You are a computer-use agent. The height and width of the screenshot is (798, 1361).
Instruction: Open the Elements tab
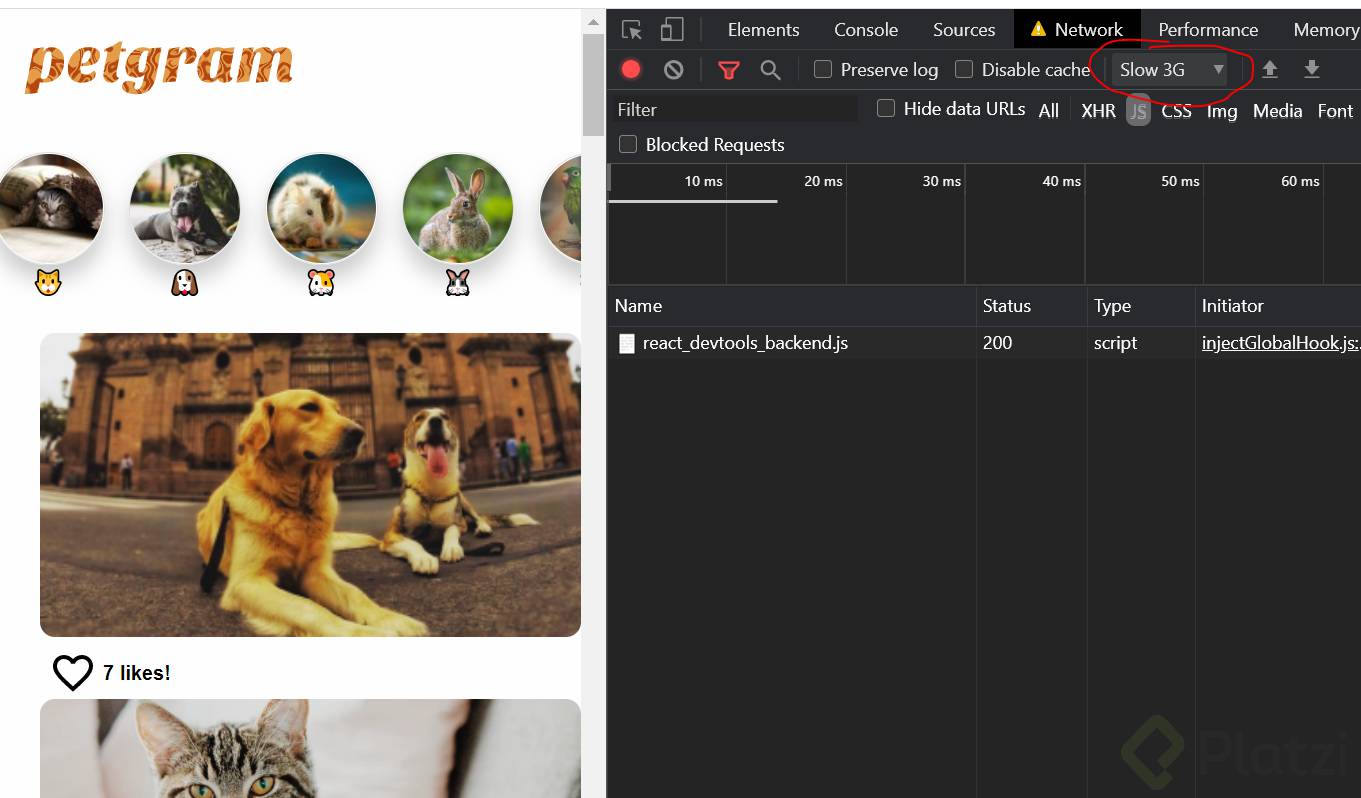(x=764, y=30)
